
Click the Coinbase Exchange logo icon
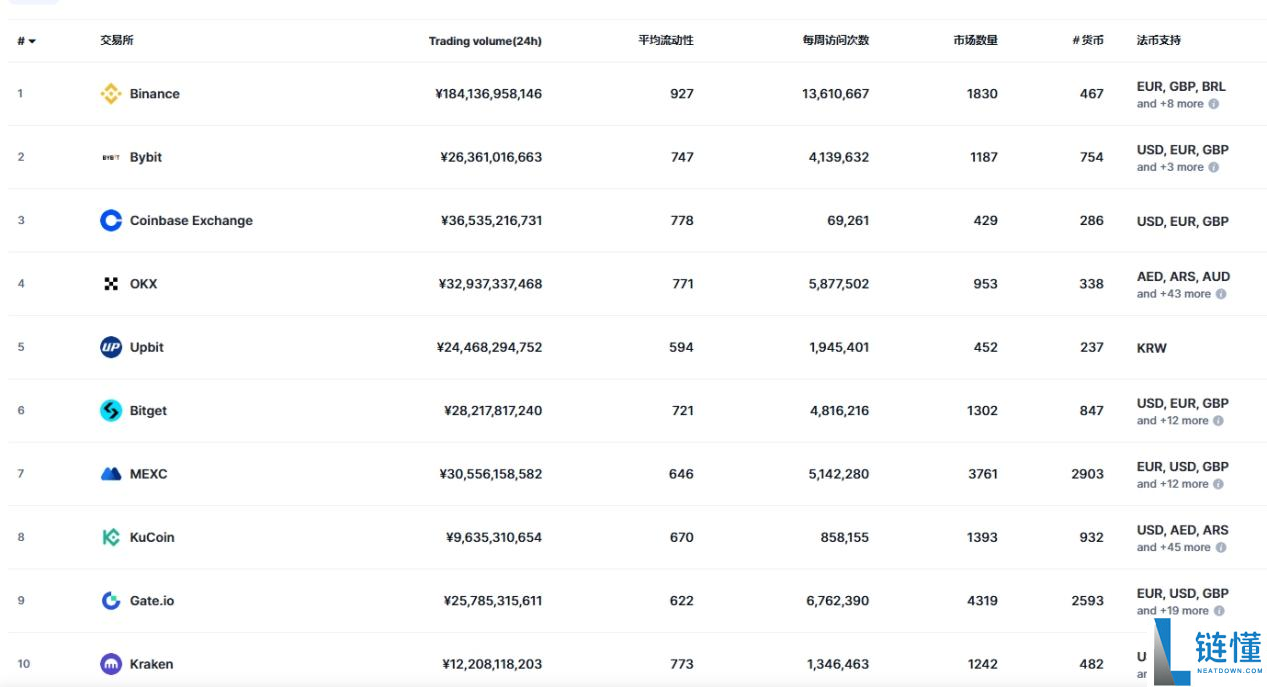pos(111,220)
